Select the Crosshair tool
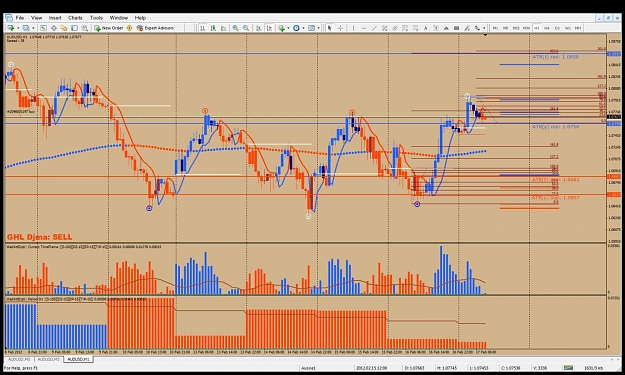The height and width of the screenshot is (375, 625). point(340,28)
